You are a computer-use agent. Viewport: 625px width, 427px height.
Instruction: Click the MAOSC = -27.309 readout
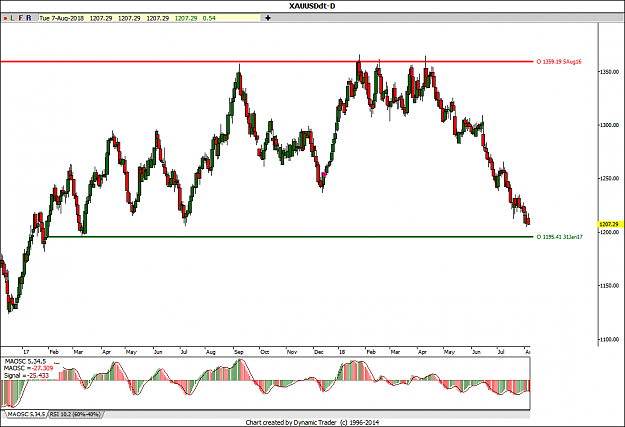click(28, 368)
